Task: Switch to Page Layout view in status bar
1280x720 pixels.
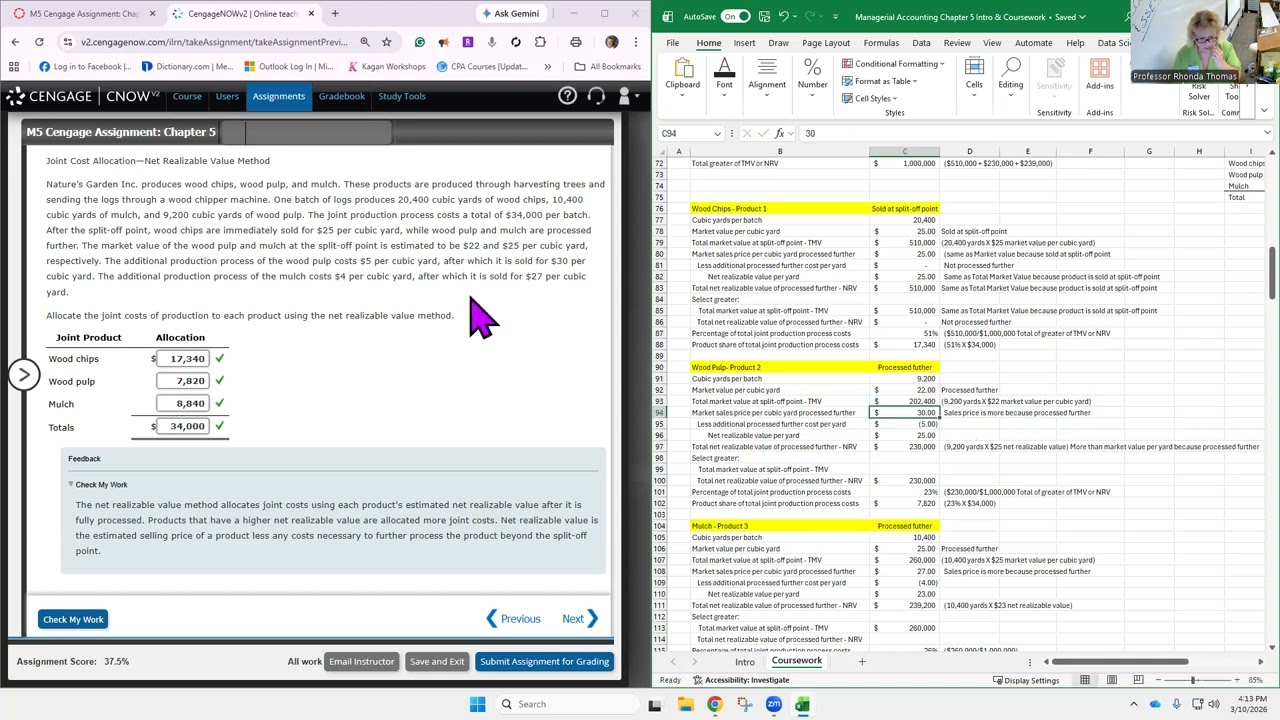Action: [1111, 680]
